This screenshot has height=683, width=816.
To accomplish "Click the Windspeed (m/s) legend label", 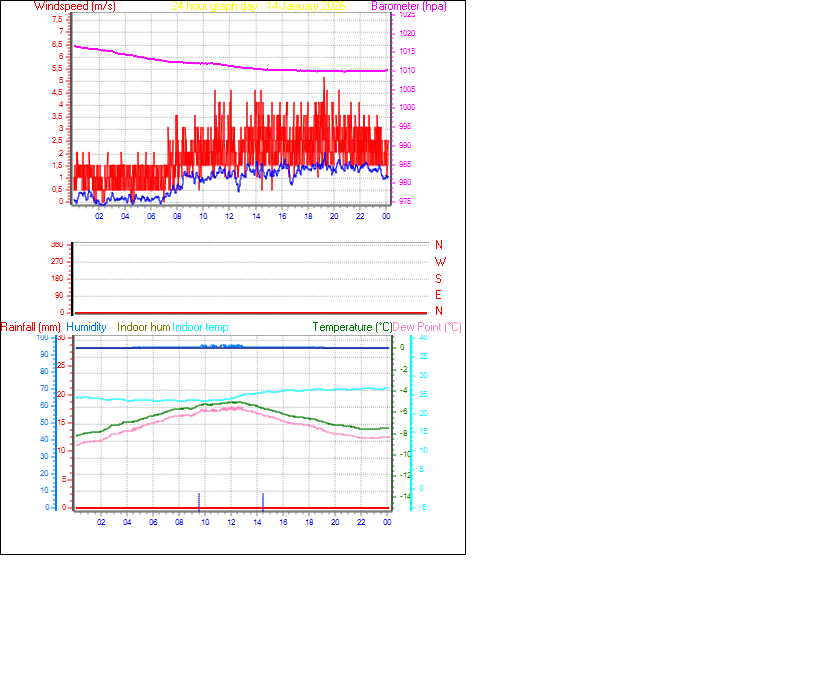I will click(x=76, y=6).
